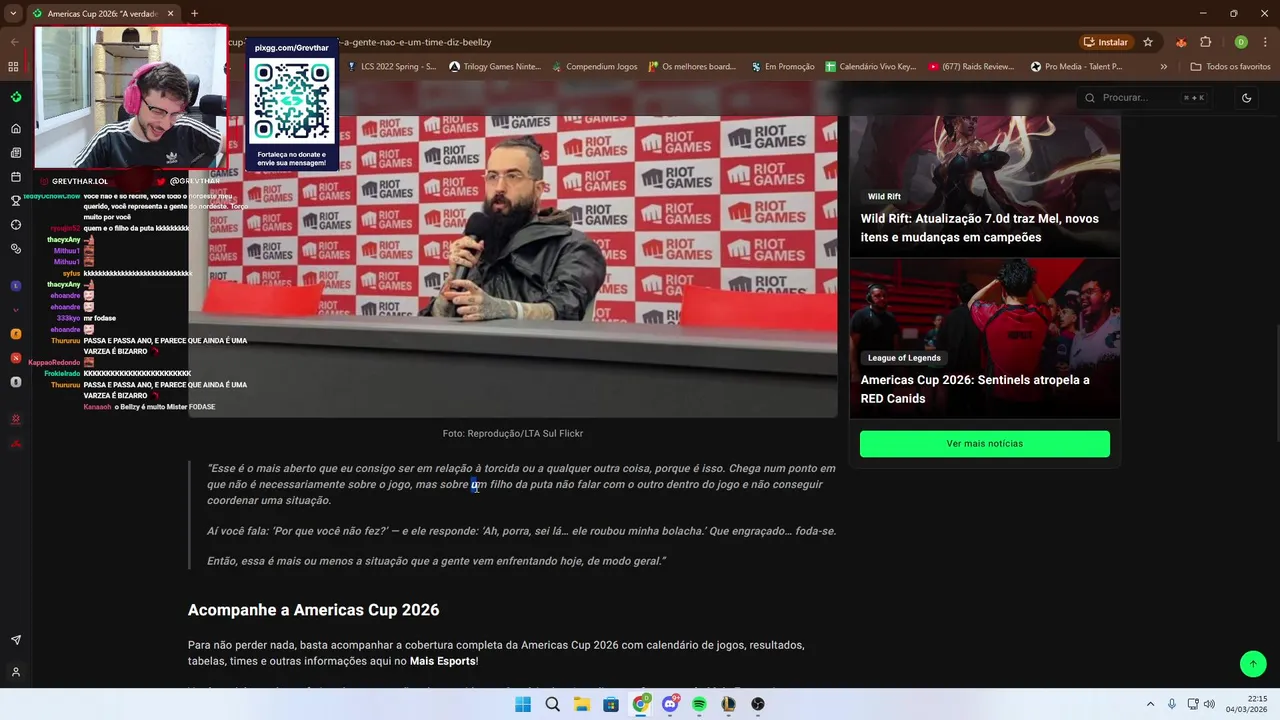Open the Chrome apps grid icon
Viewport: 1280px width, 720px height.
coord(13,67)
